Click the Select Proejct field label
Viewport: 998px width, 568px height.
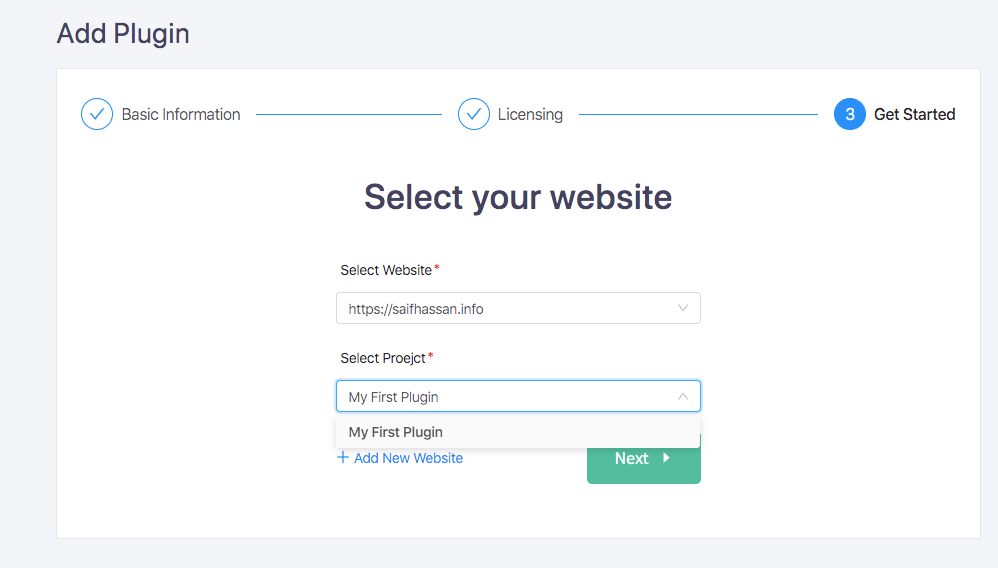(383, 358)
